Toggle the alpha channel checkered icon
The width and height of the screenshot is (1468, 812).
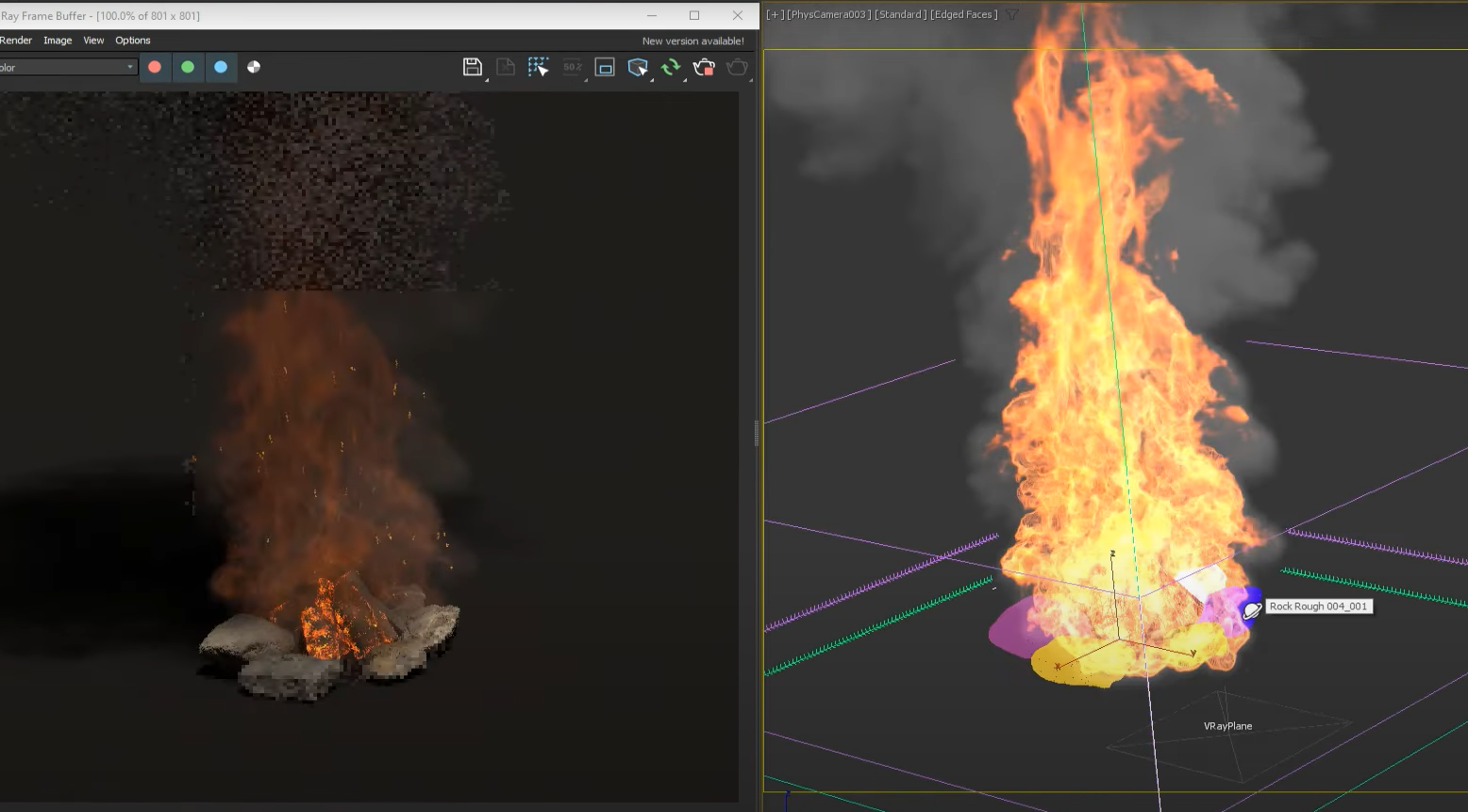254,67
